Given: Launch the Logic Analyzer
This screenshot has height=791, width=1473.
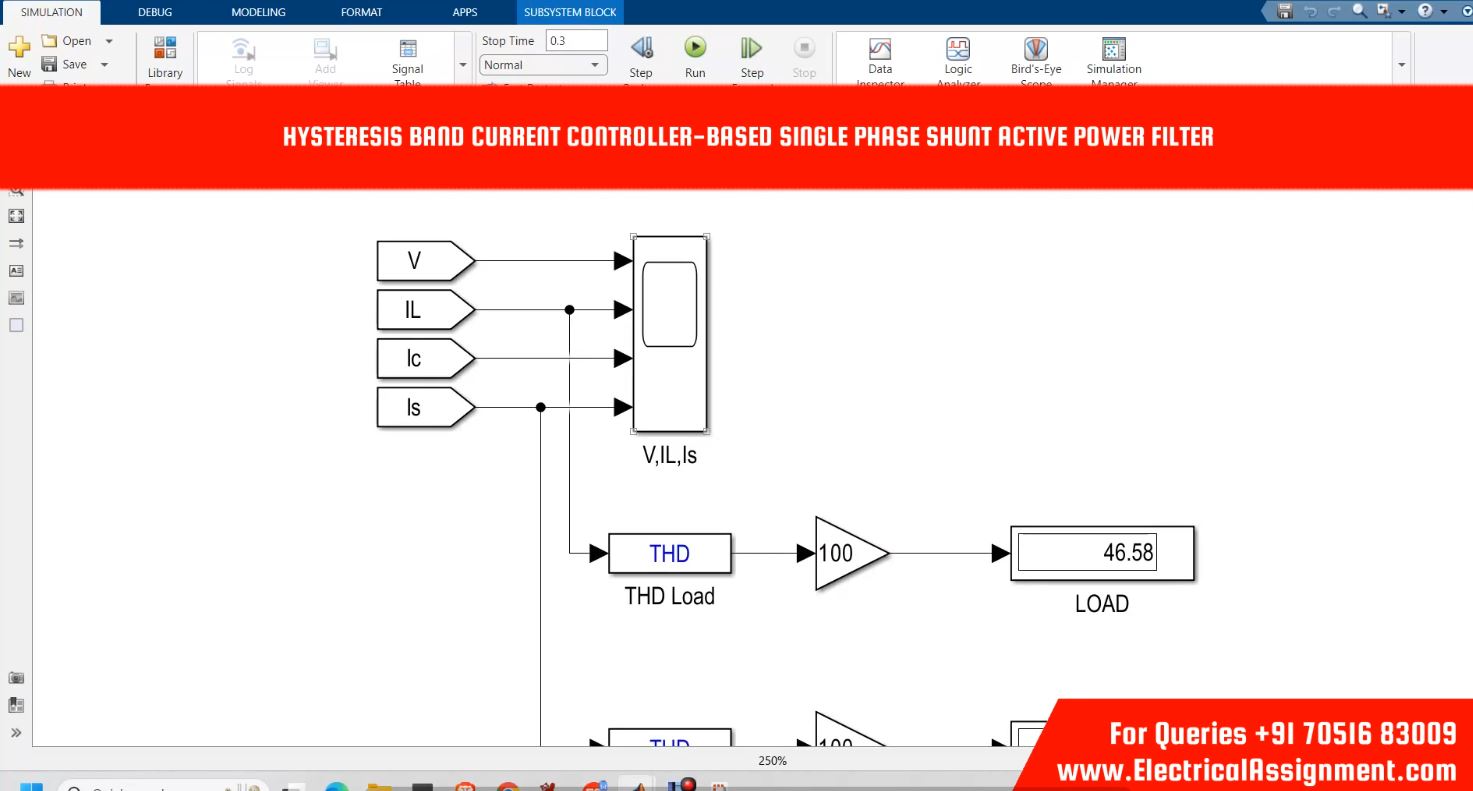Looking at the screenshot, I should point(958,51).
